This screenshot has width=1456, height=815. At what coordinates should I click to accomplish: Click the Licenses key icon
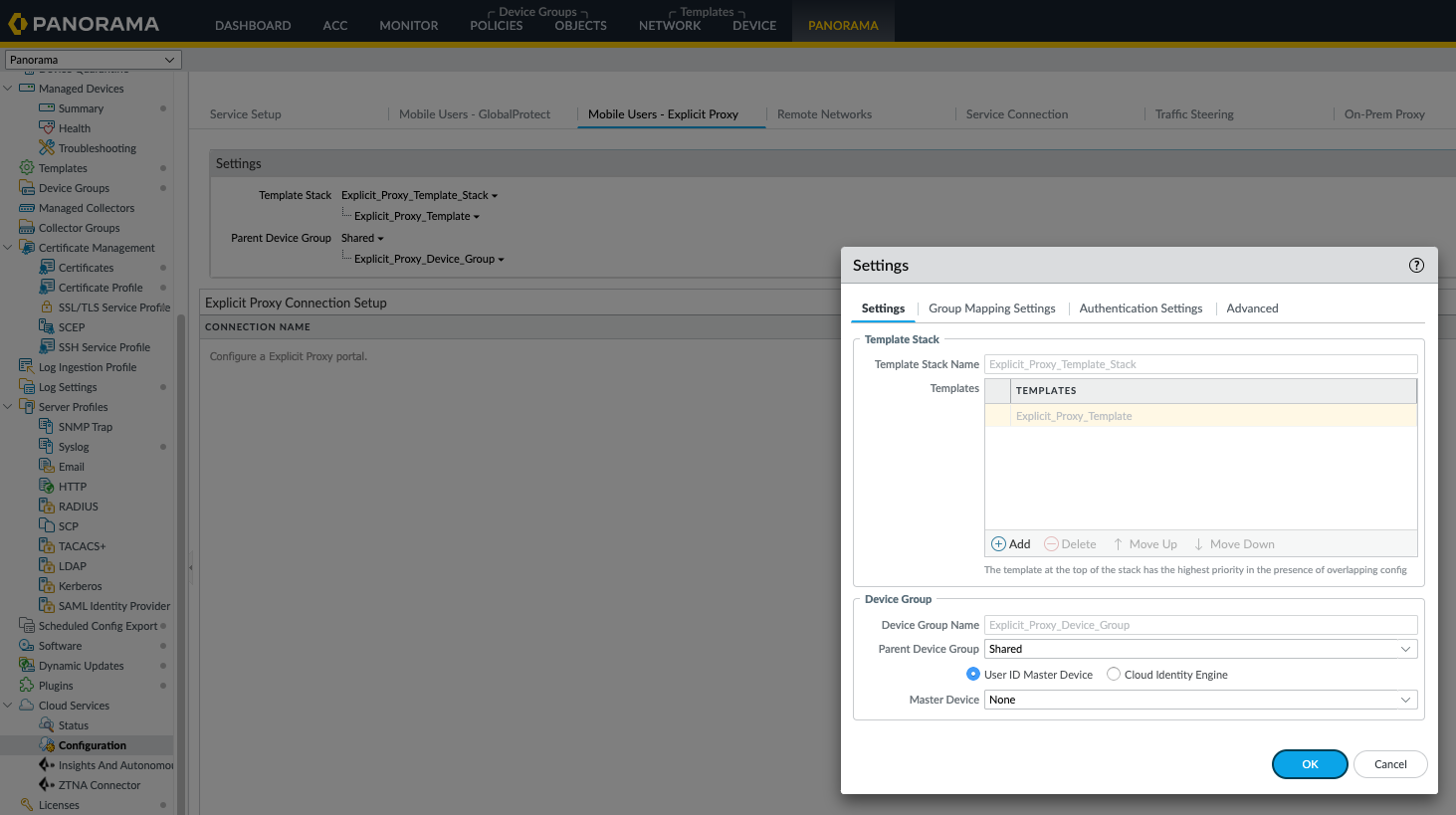pyautogui.click(x=27, y=805)
